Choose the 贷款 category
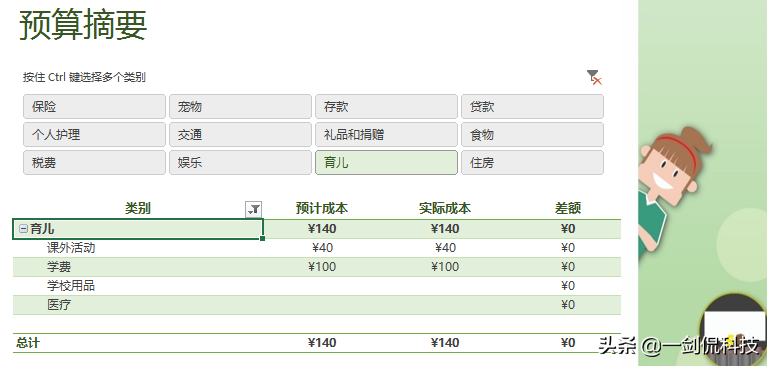 coord(532,107)
